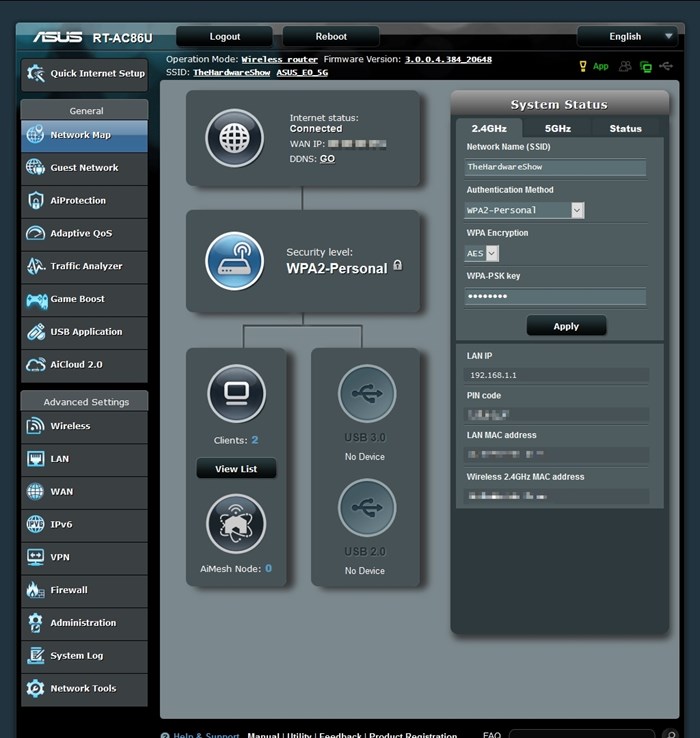
Task: Click the AiMesh Node count 0
Action: pyautogui.click(x=268, y=569)
